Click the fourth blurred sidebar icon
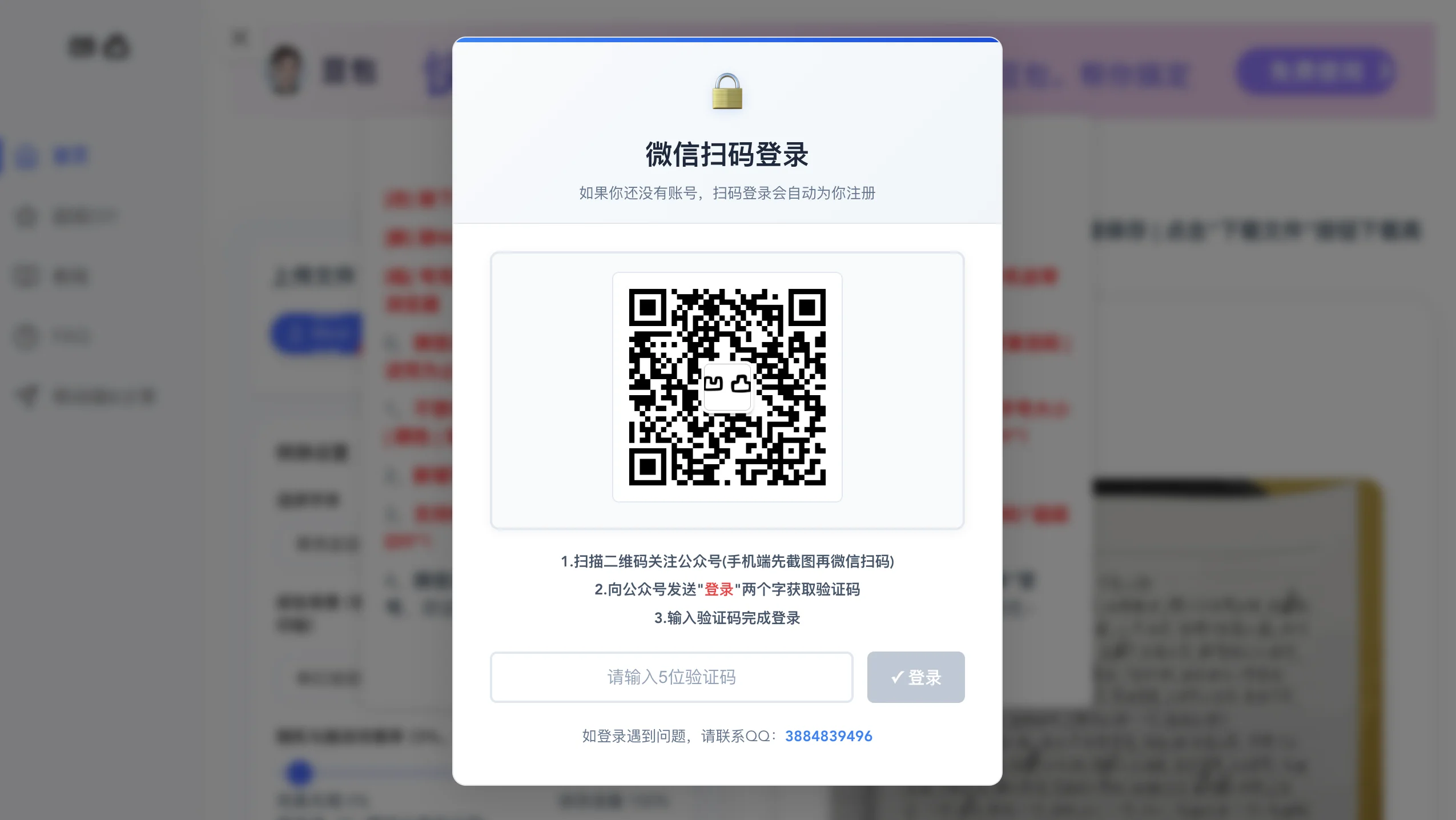Image resolution: width=1456 pixels, height=820 pixels. click(x=26, y=336)
